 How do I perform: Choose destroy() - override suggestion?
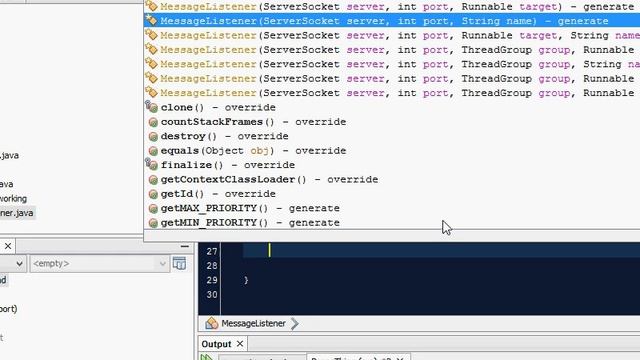tap(392, 136)
